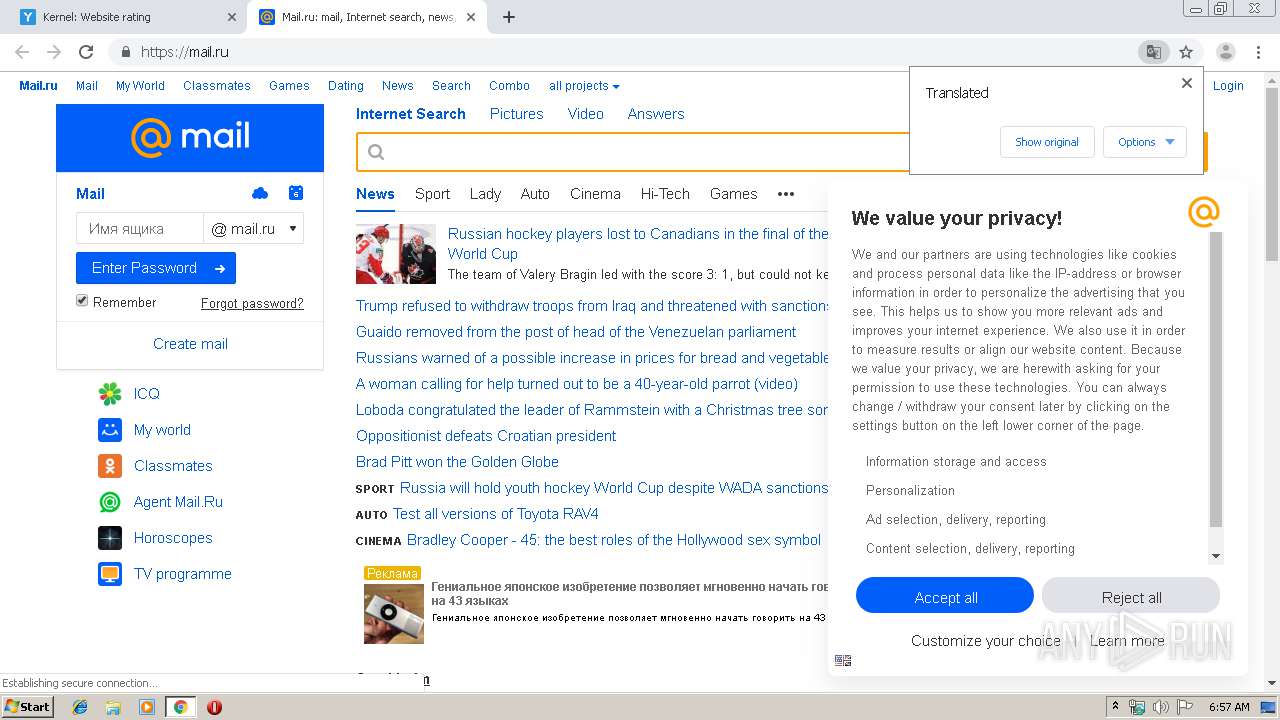Open Guaido removed from Venezuelan parliament article

576,332
